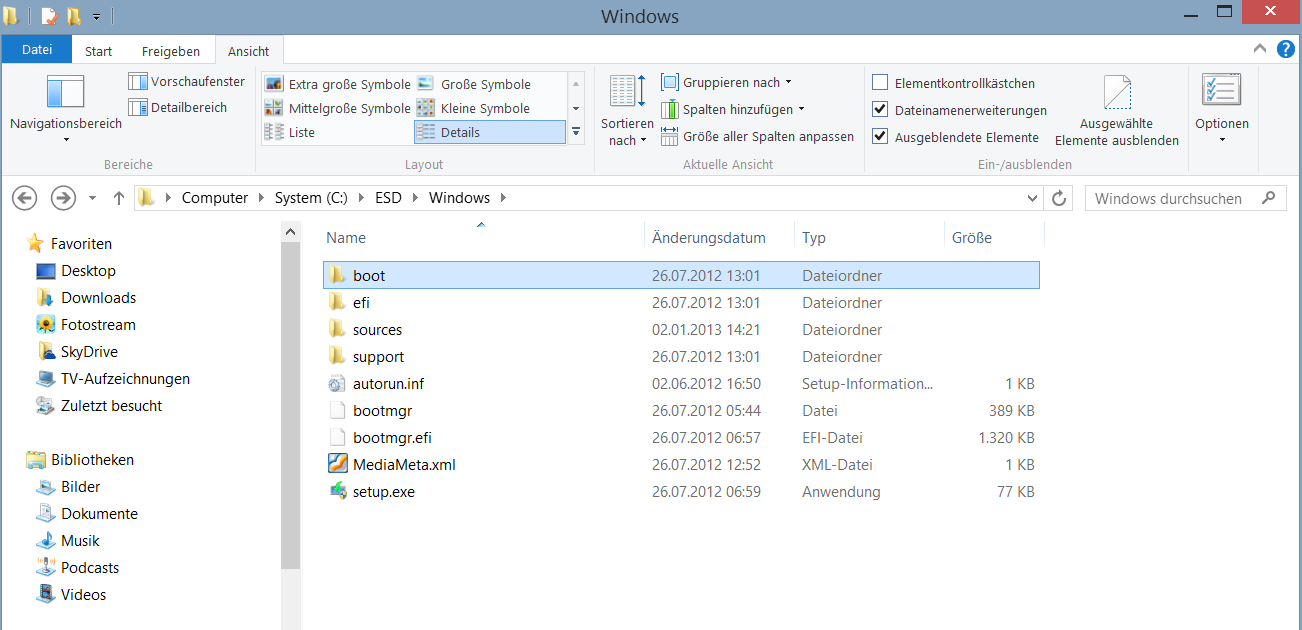Screen dimensions: 1302x630
Task: Select the Bibliotheken node
Action: (x=80, y=460)
